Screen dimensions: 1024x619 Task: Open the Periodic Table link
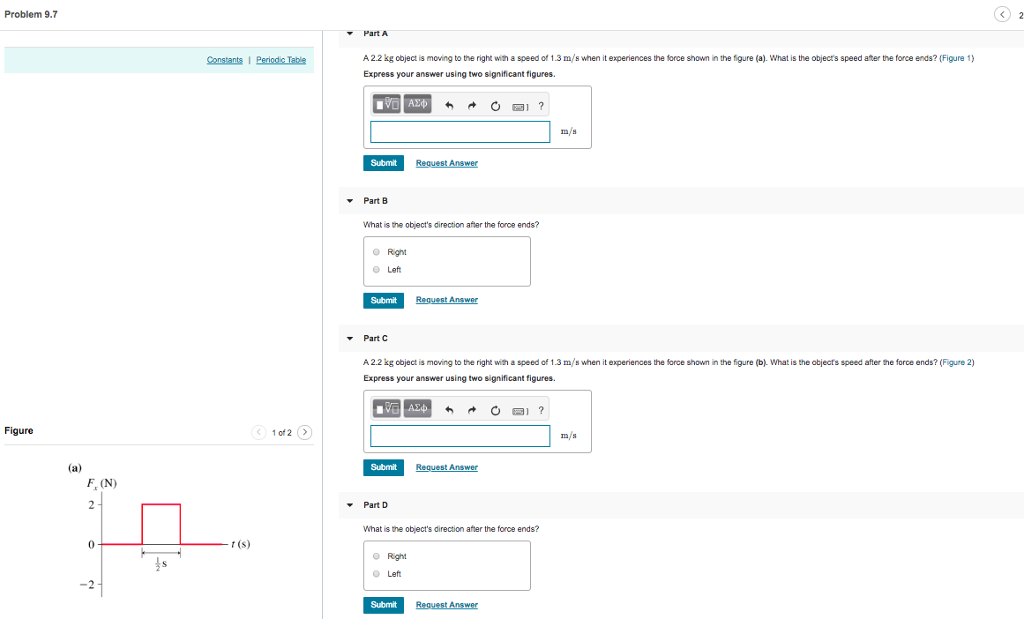[280, 60]
